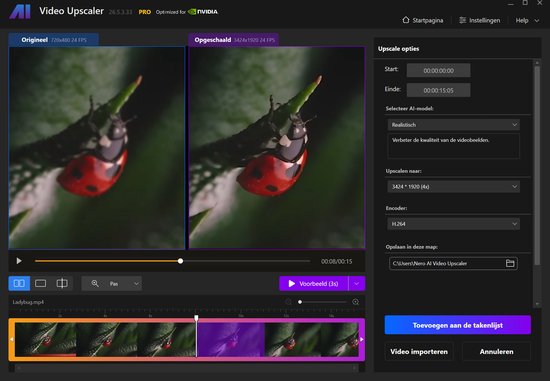
Task: Close the Video Upscaler window
Action: coord(540,3)
